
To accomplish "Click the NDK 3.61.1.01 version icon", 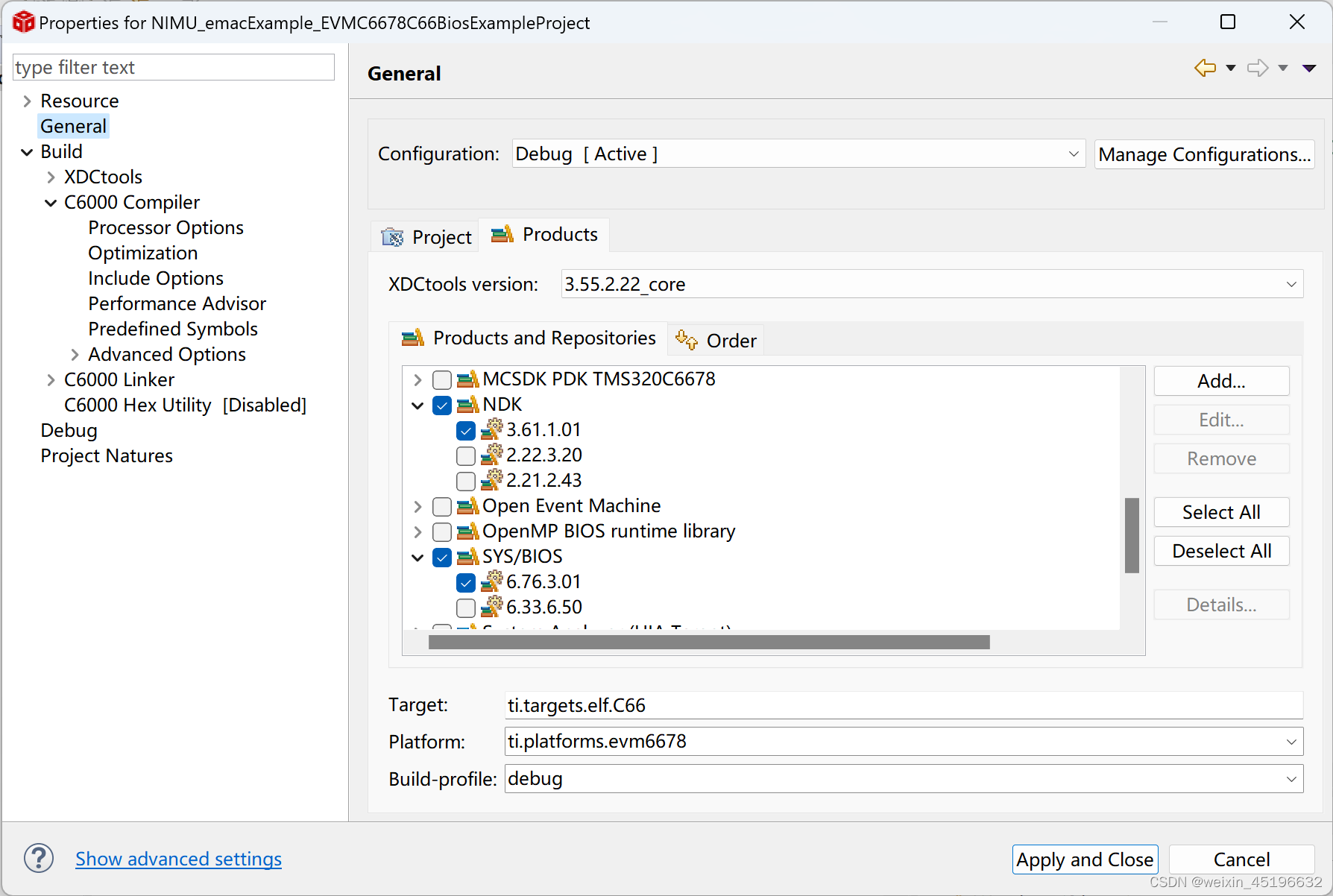I will tap(491, 430).
